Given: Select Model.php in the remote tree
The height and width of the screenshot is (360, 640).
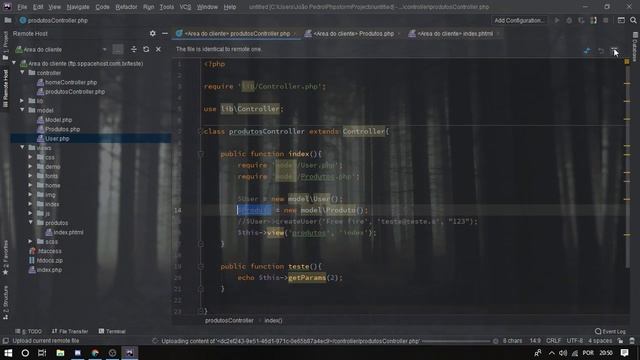Looking at the screenshot, I should tap(58, 120).
